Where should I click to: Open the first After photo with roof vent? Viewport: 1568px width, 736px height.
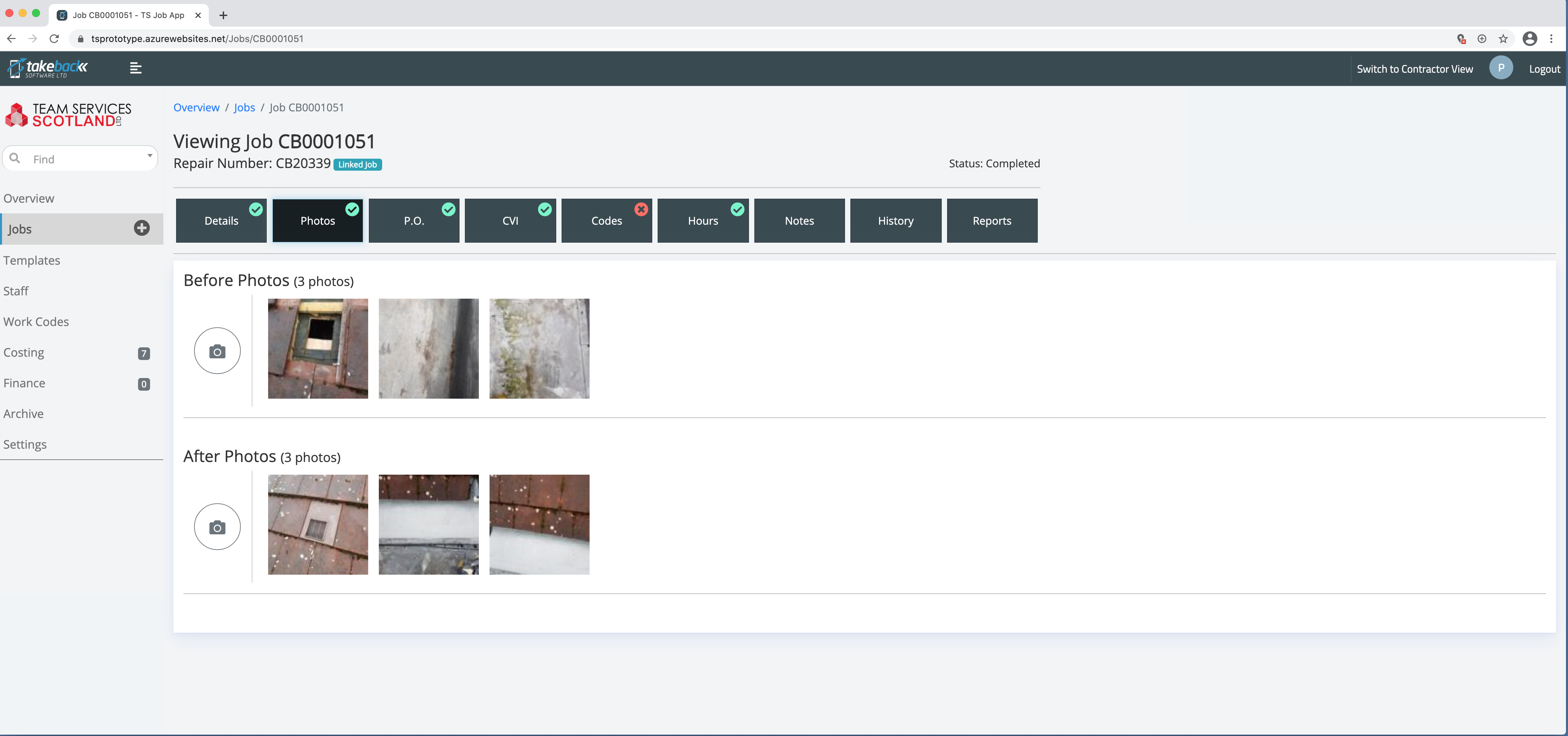point(318,524)
